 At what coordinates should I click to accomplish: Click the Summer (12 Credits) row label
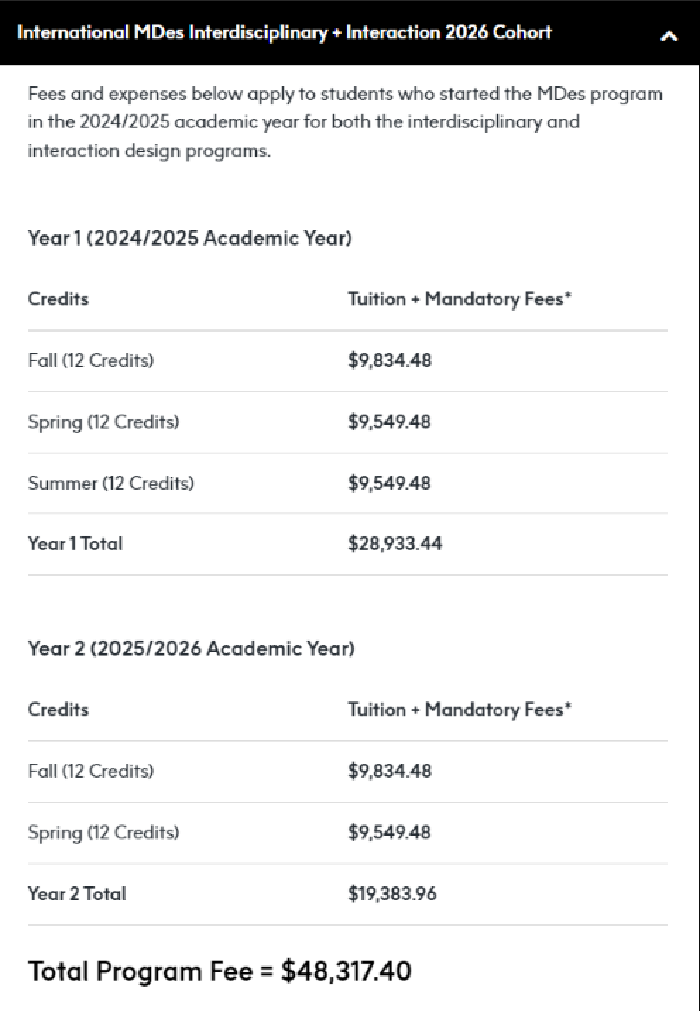coord(111,483)
